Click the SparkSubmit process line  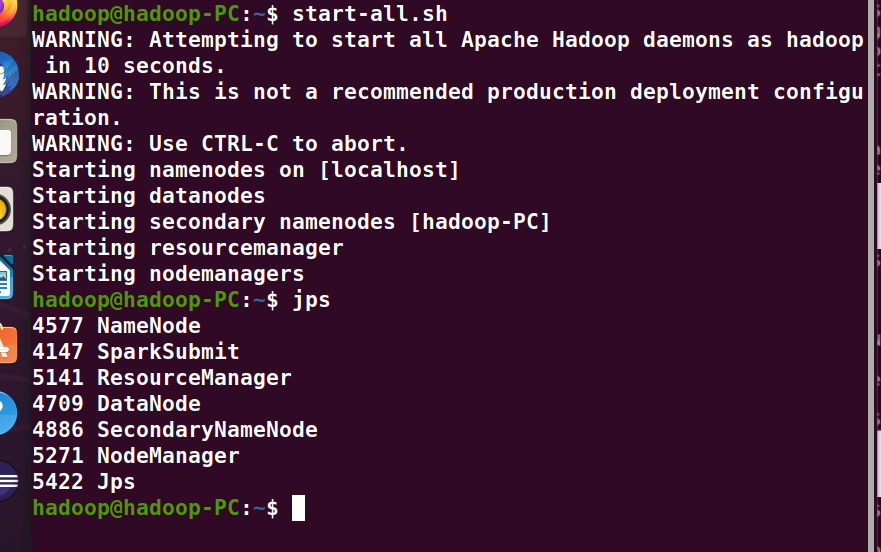coord(136,352)
